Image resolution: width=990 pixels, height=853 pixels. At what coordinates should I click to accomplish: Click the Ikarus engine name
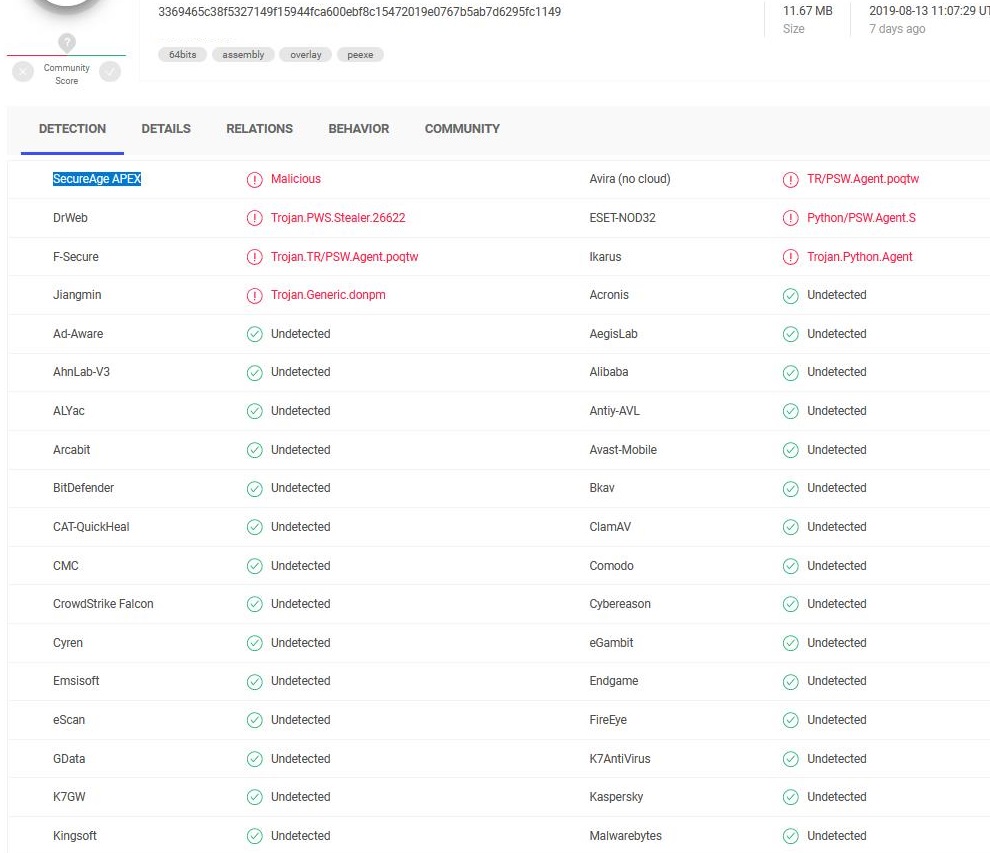pos(605,257)
